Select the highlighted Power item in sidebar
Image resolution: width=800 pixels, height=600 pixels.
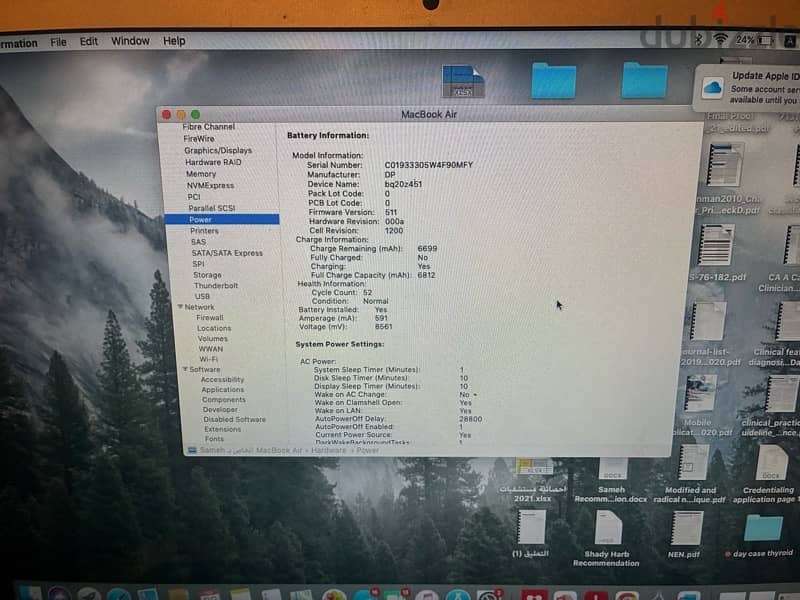222,219
